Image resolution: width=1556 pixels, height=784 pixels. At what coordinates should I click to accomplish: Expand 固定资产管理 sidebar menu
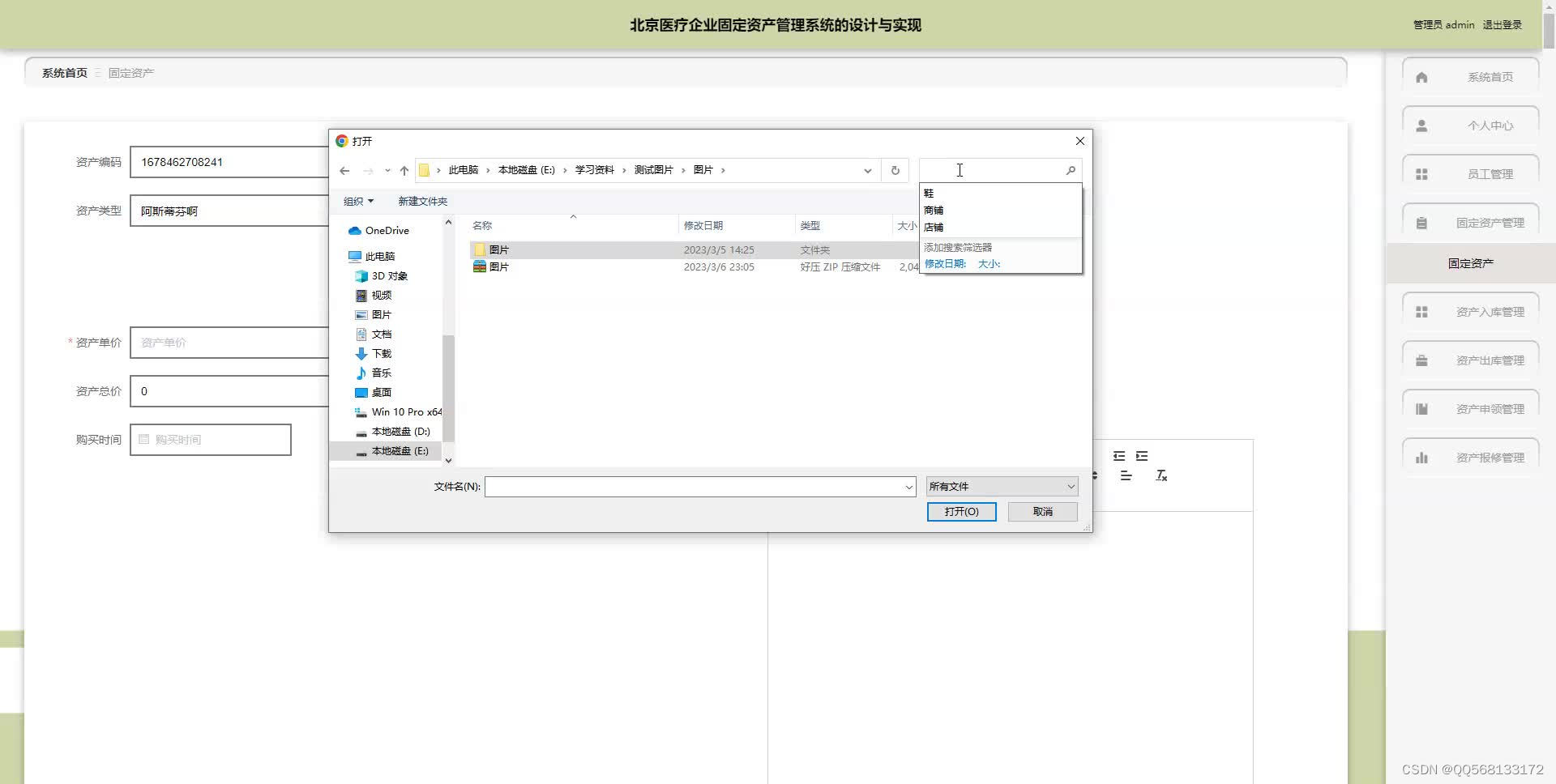tap(1470, 223)
